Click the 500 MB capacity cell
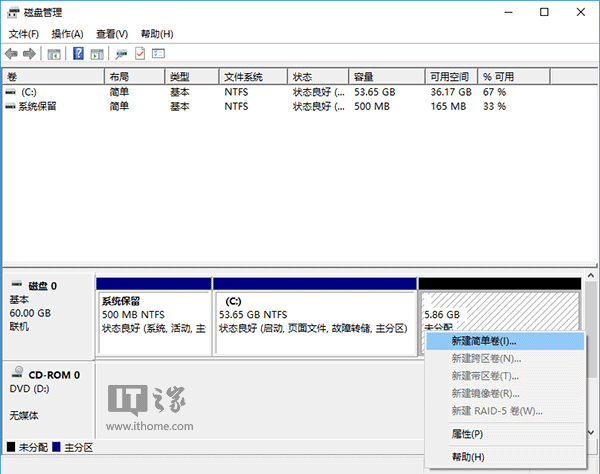600x474 pixels. [372, 106]
